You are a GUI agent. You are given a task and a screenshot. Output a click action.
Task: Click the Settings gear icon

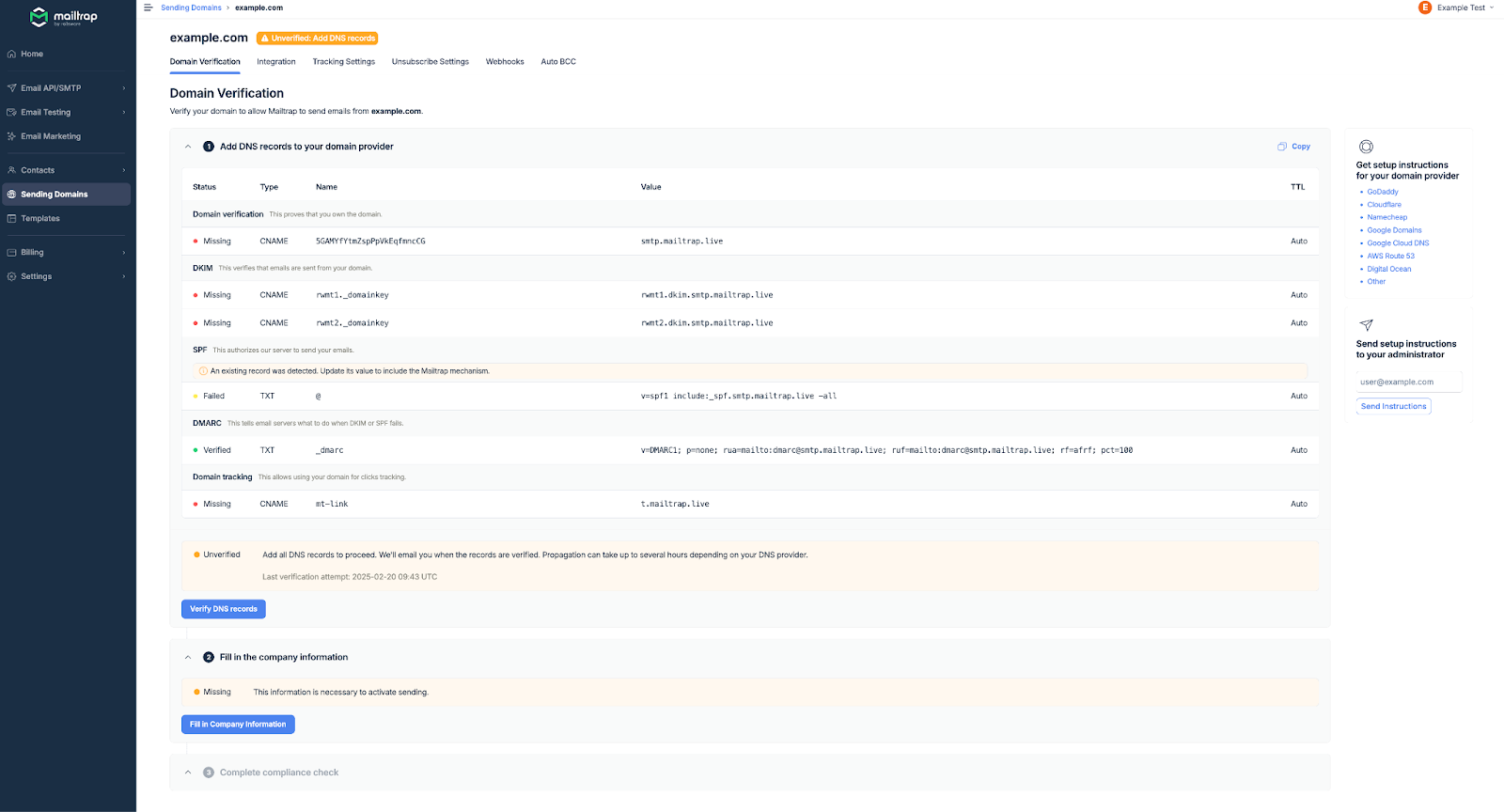click(x=11, y=276)
